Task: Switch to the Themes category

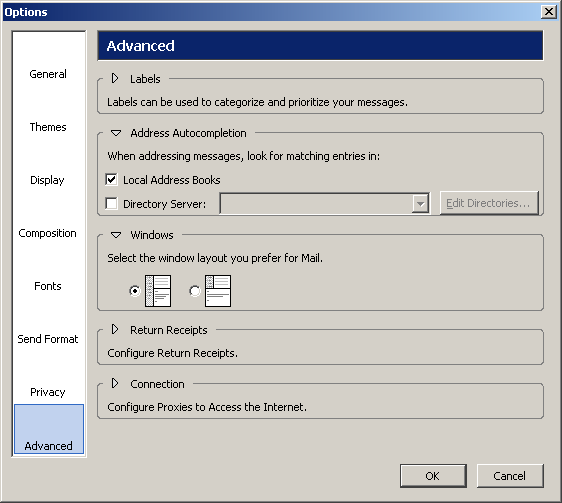Action: click(x=48, y=127)
